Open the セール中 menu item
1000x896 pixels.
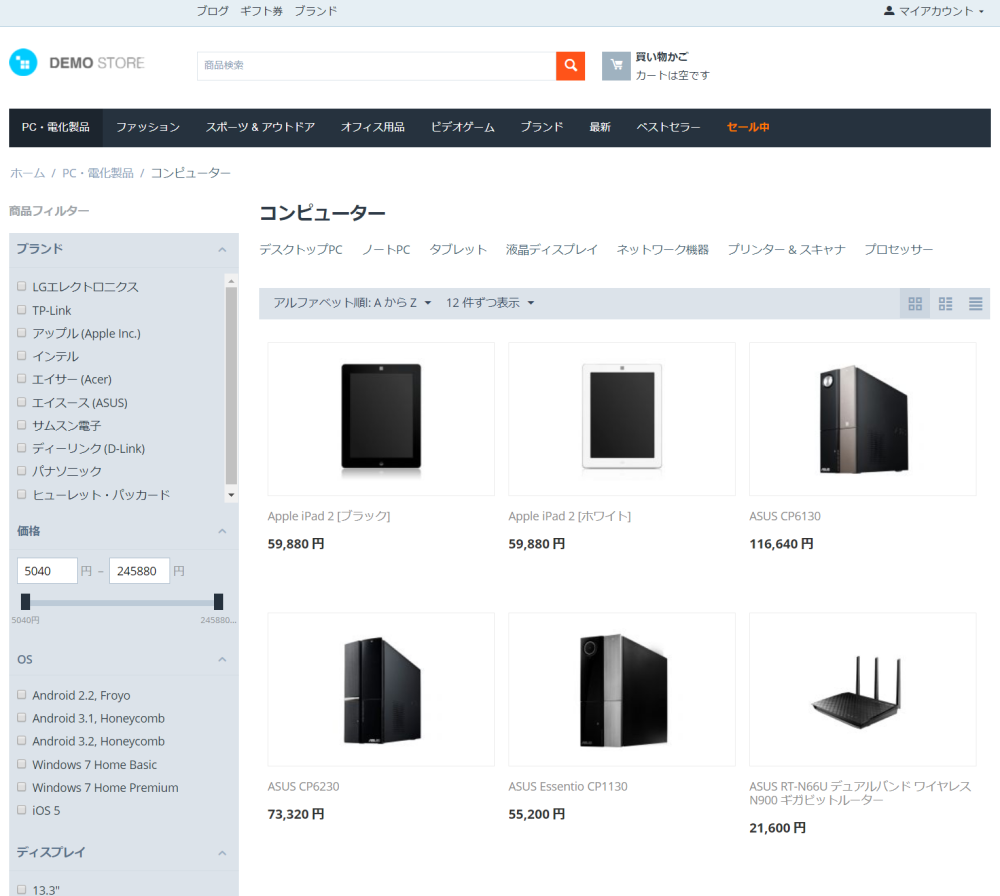pyautogui.click(x=747, y=127)
